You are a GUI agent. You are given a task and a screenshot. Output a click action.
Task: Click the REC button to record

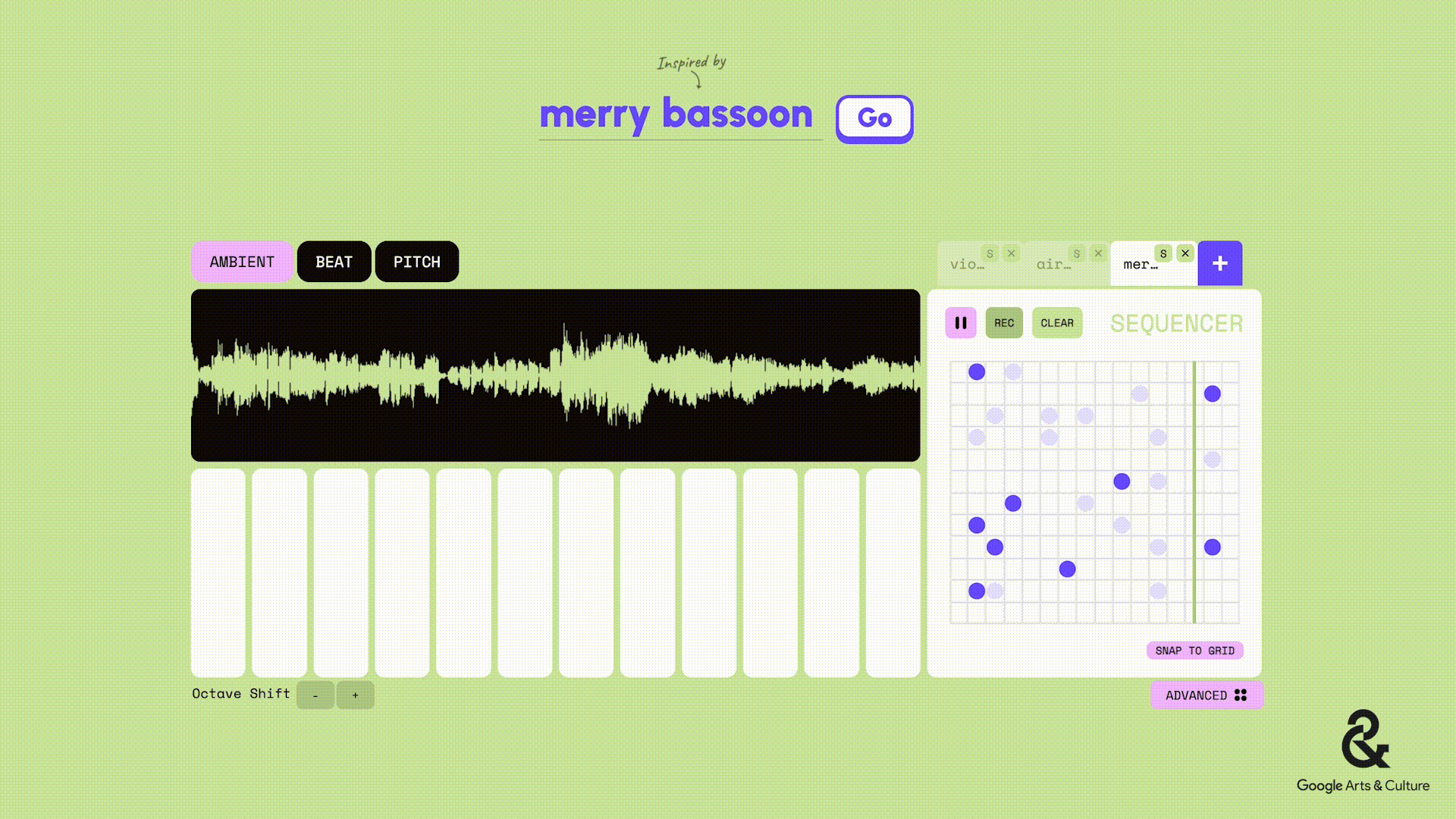coord(1003,322)
